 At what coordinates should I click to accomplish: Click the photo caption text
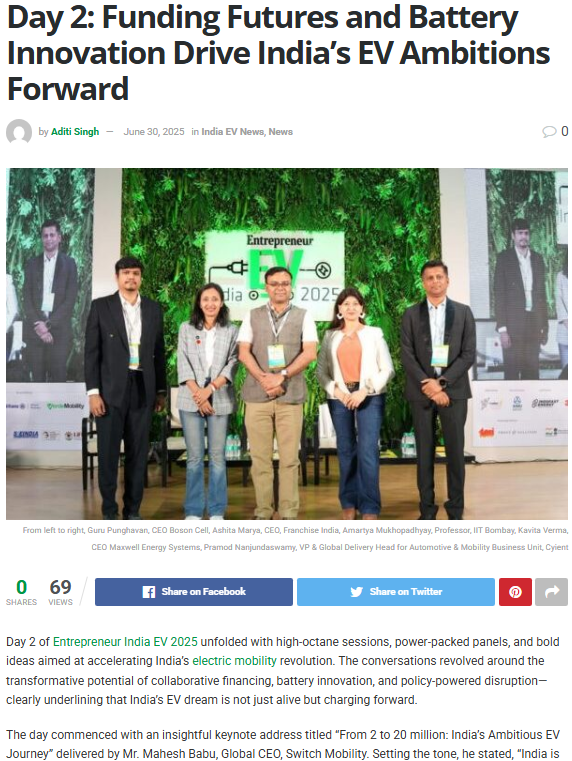295,539
